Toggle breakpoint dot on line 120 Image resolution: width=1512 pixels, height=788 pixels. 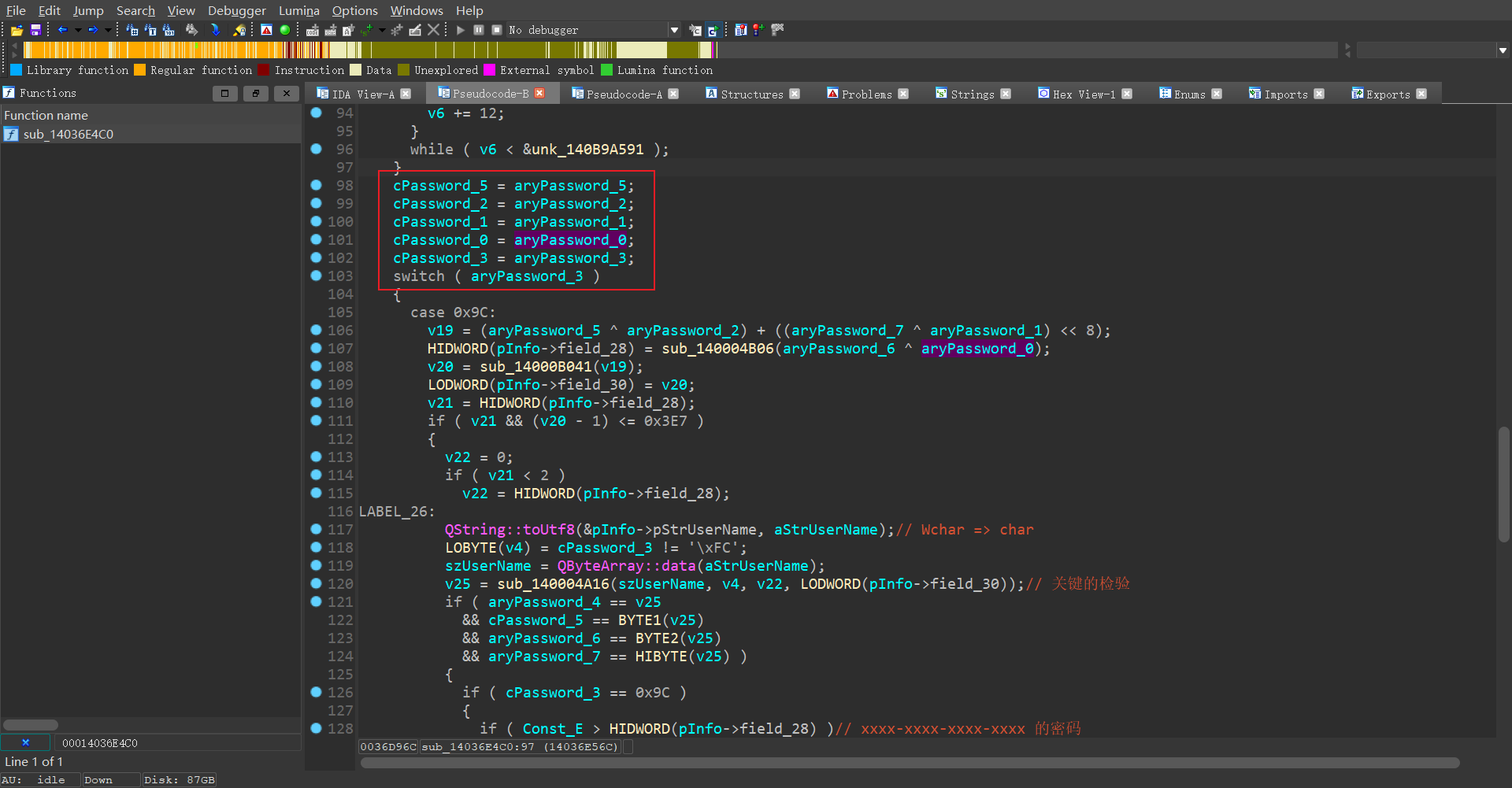(x=316, y=584)
